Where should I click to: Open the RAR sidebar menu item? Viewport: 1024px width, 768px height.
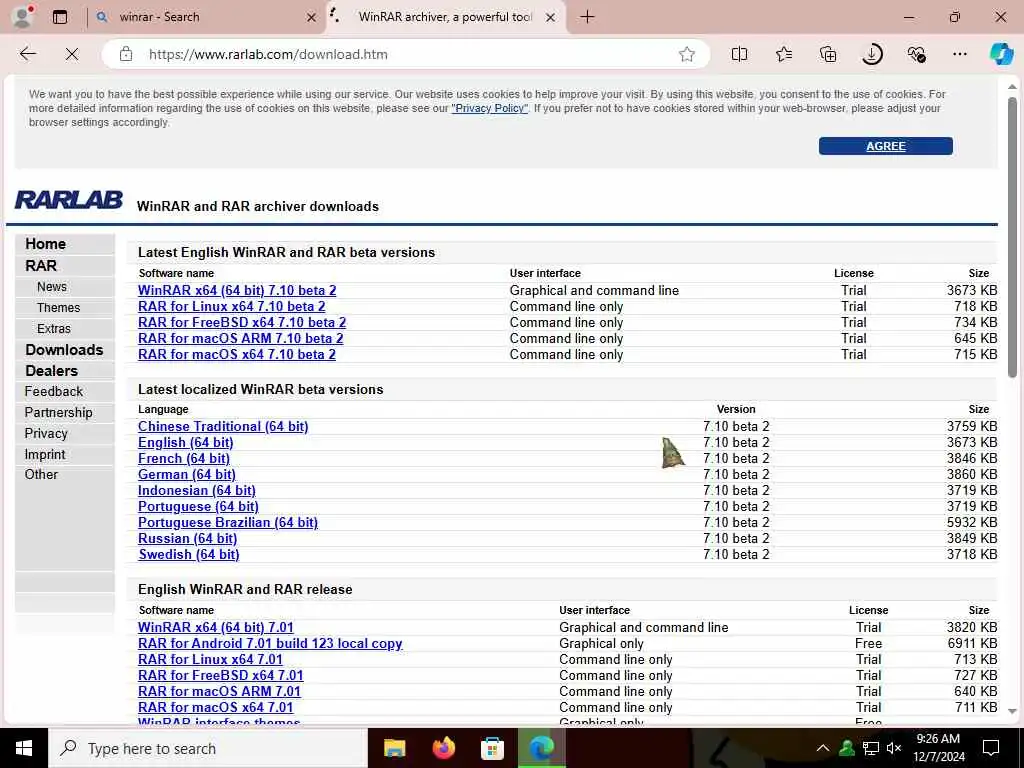(40, 266)
